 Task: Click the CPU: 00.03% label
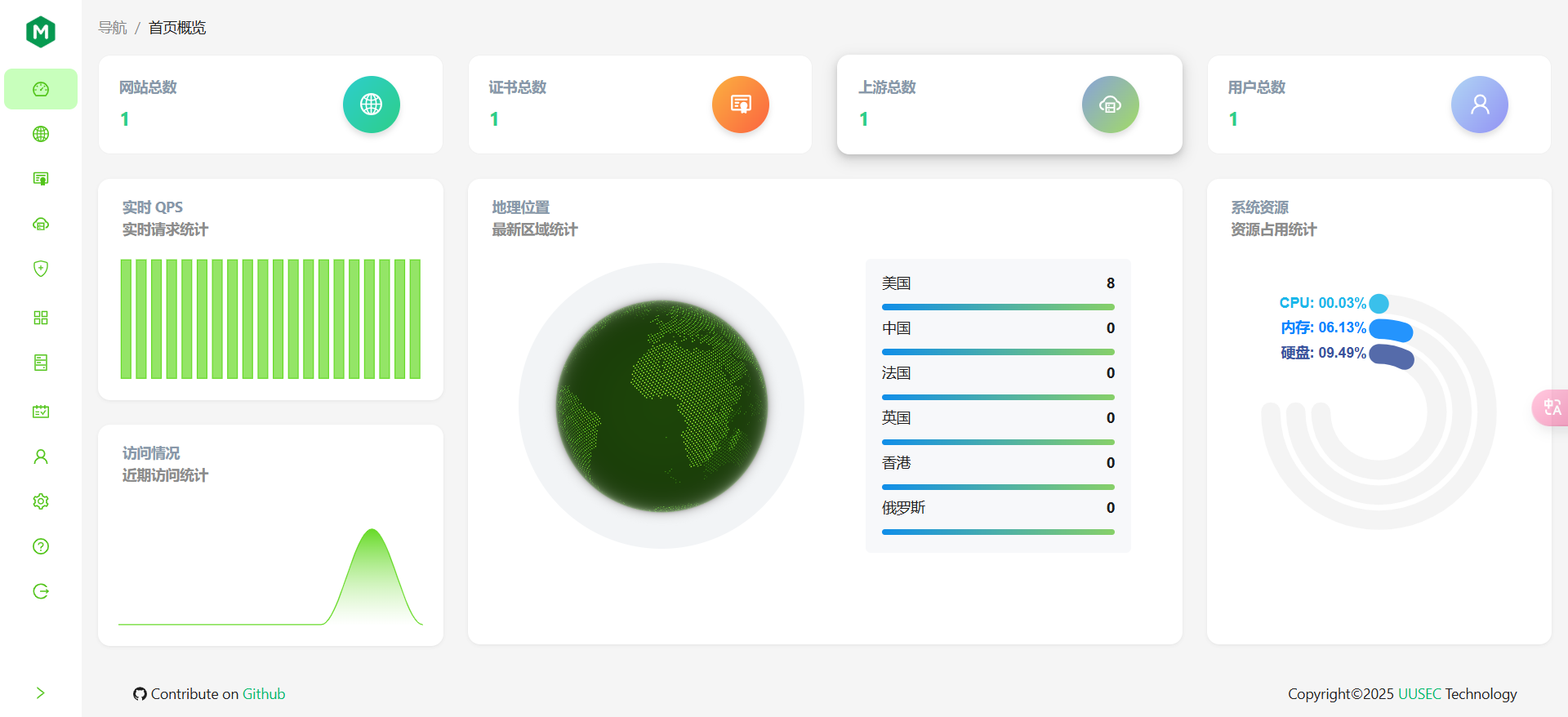pyautogui.click(x=1322, y=303)
